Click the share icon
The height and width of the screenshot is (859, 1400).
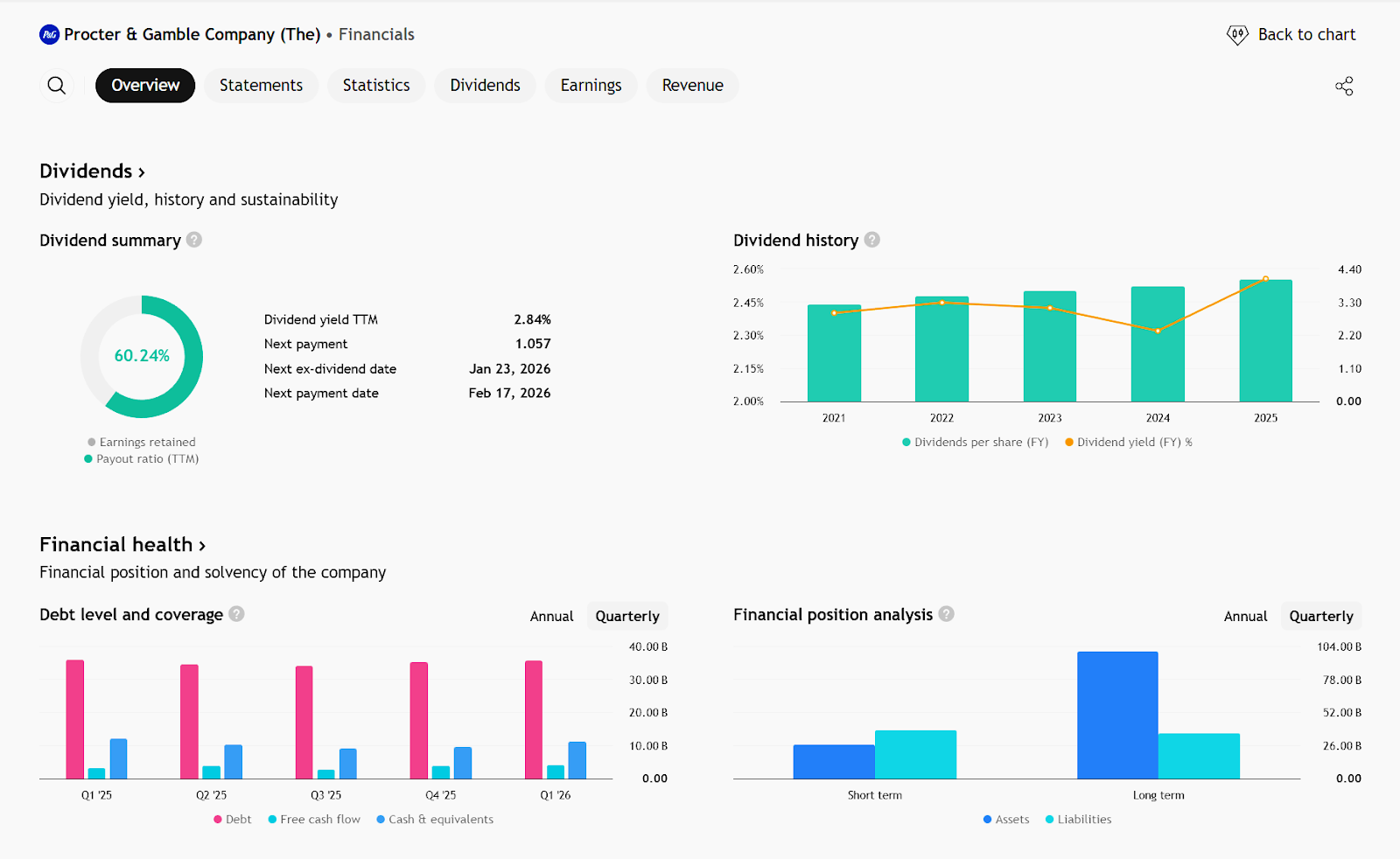click(x=1344, y=86)
